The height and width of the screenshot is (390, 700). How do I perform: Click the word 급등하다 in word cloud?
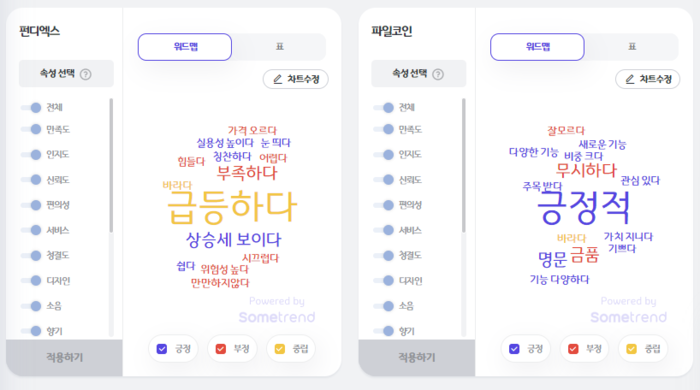[x=232, y=207]
